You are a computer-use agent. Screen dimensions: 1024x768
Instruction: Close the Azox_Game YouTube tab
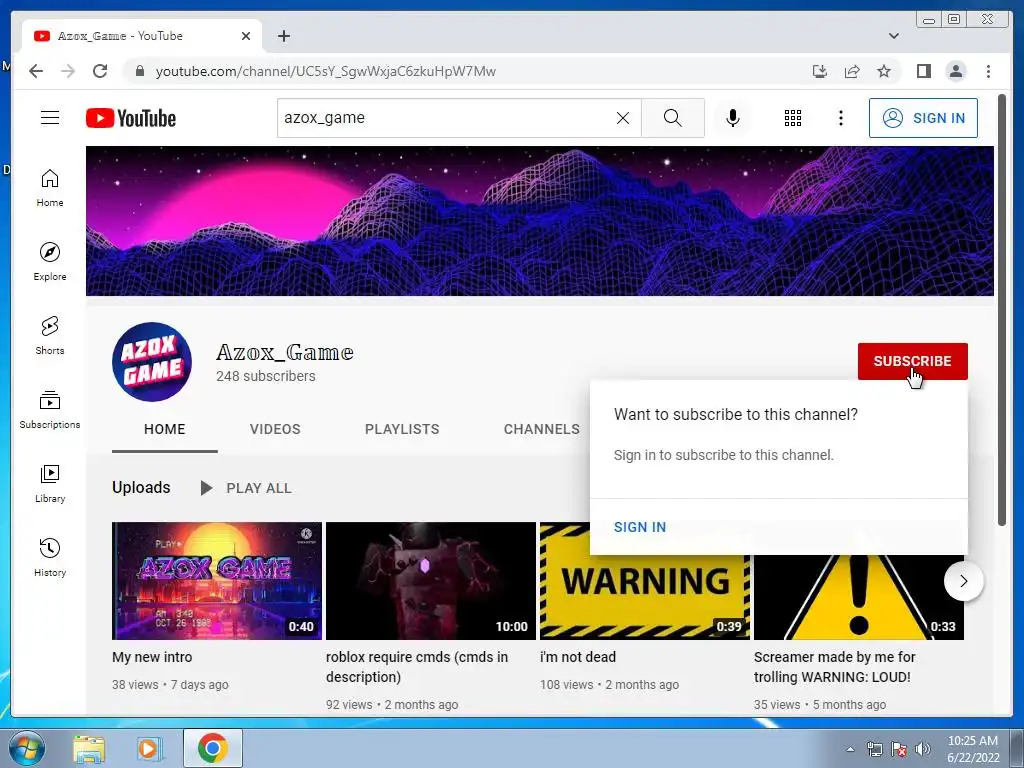click(x=246, y=36)
